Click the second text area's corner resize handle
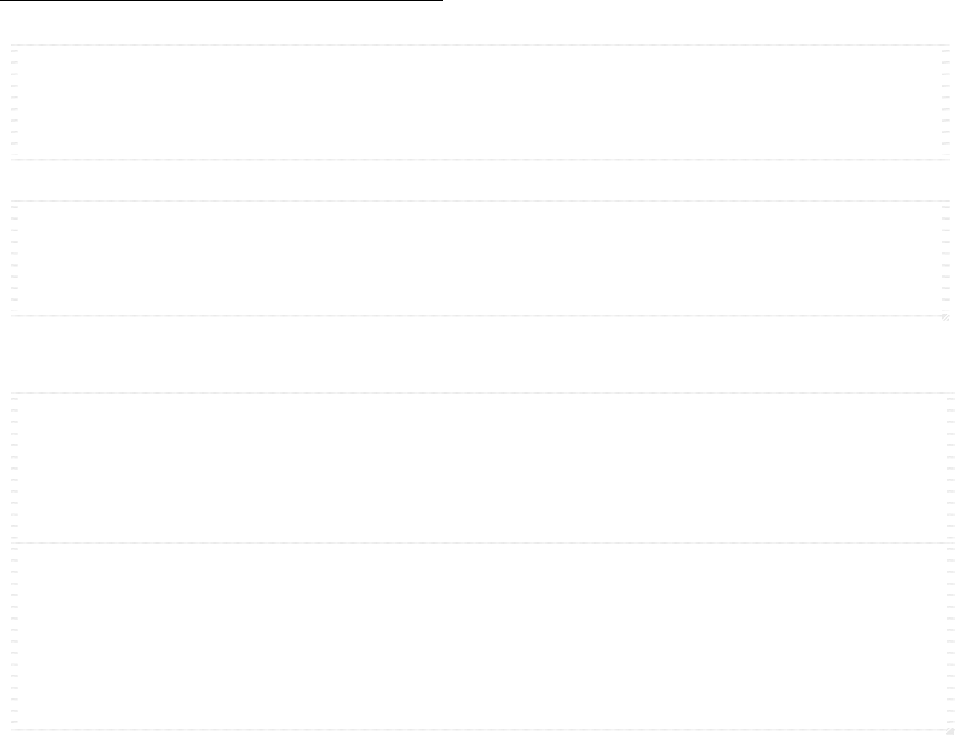This screenshot has width=956, height=737. (x=946, y=317)
